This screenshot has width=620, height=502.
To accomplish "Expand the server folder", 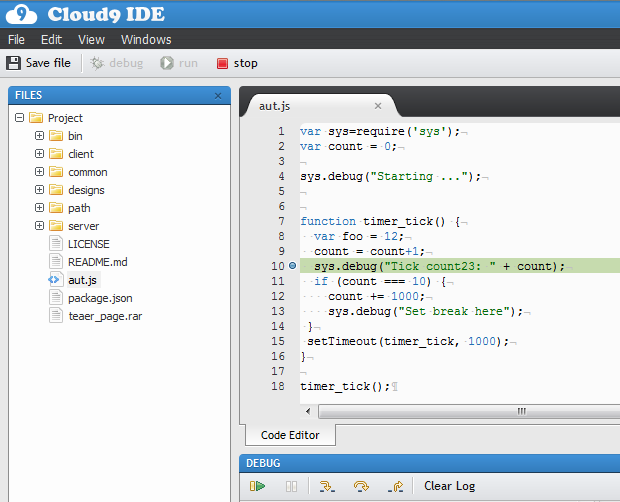I will 39,226.
